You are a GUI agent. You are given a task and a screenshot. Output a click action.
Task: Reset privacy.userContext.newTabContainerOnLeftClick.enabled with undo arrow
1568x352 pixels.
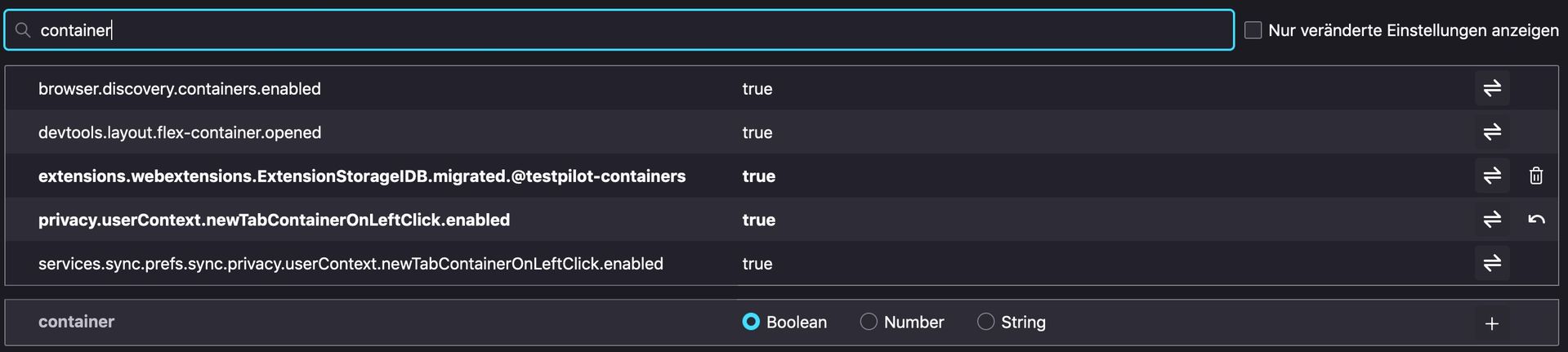(1535, 220)
